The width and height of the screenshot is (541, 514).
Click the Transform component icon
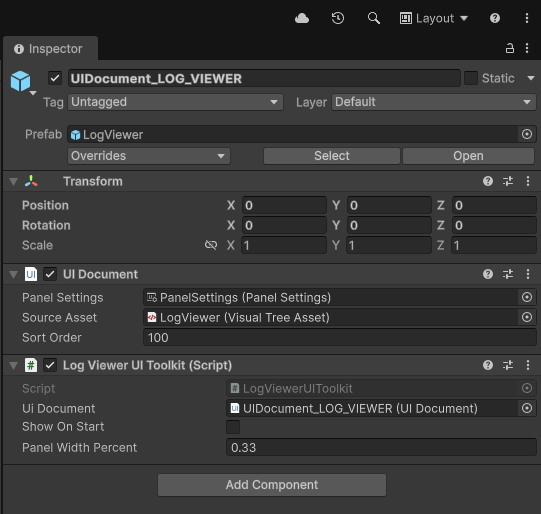click(31, 181)
